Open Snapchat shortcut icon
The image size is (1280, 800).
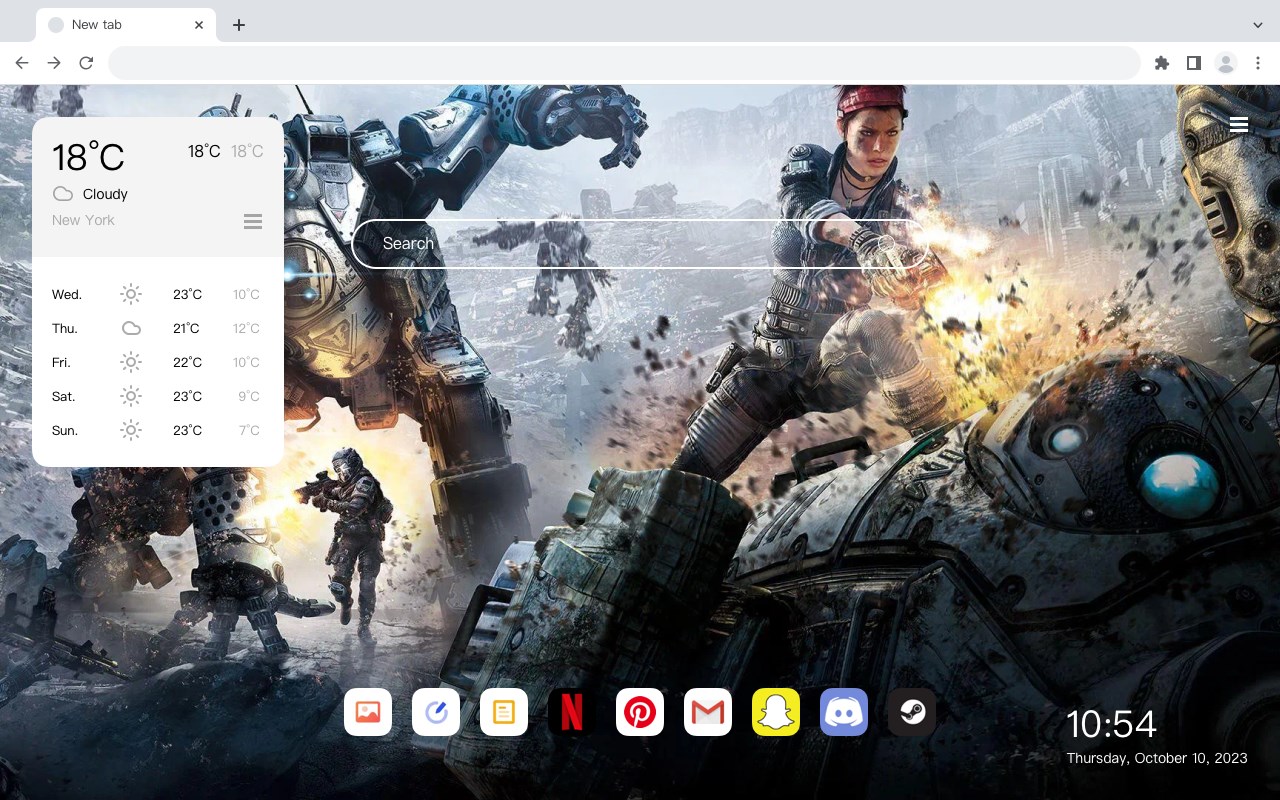pyautogui.click(x=776, y=712)
